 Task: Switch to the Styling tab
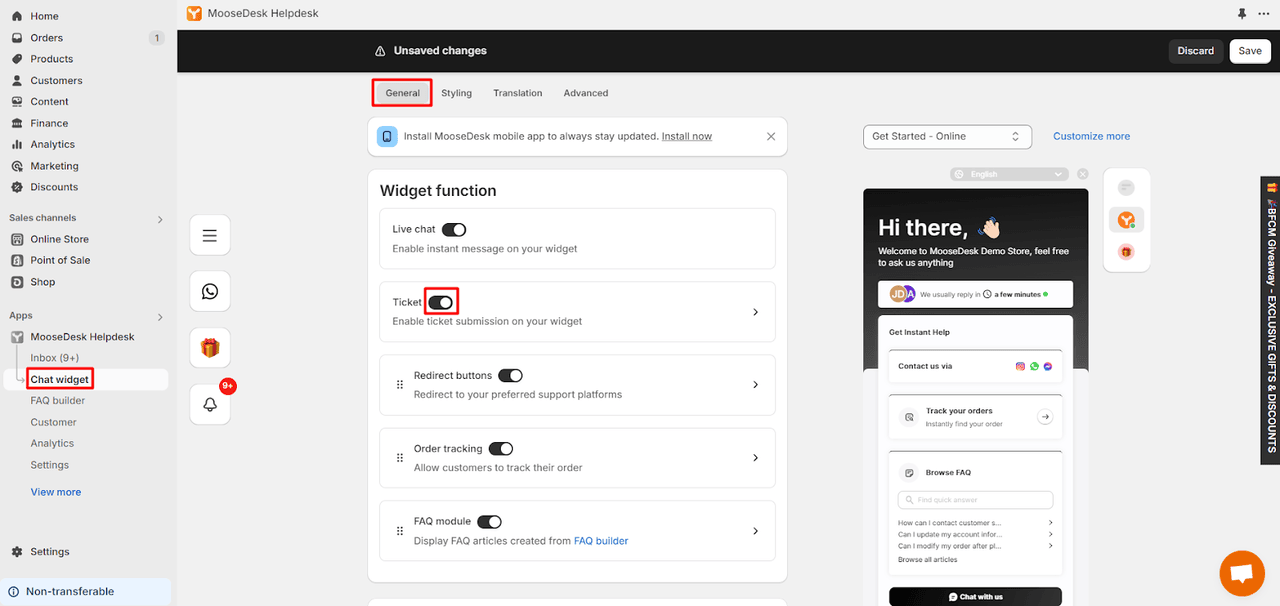click(x=456, y=92)
